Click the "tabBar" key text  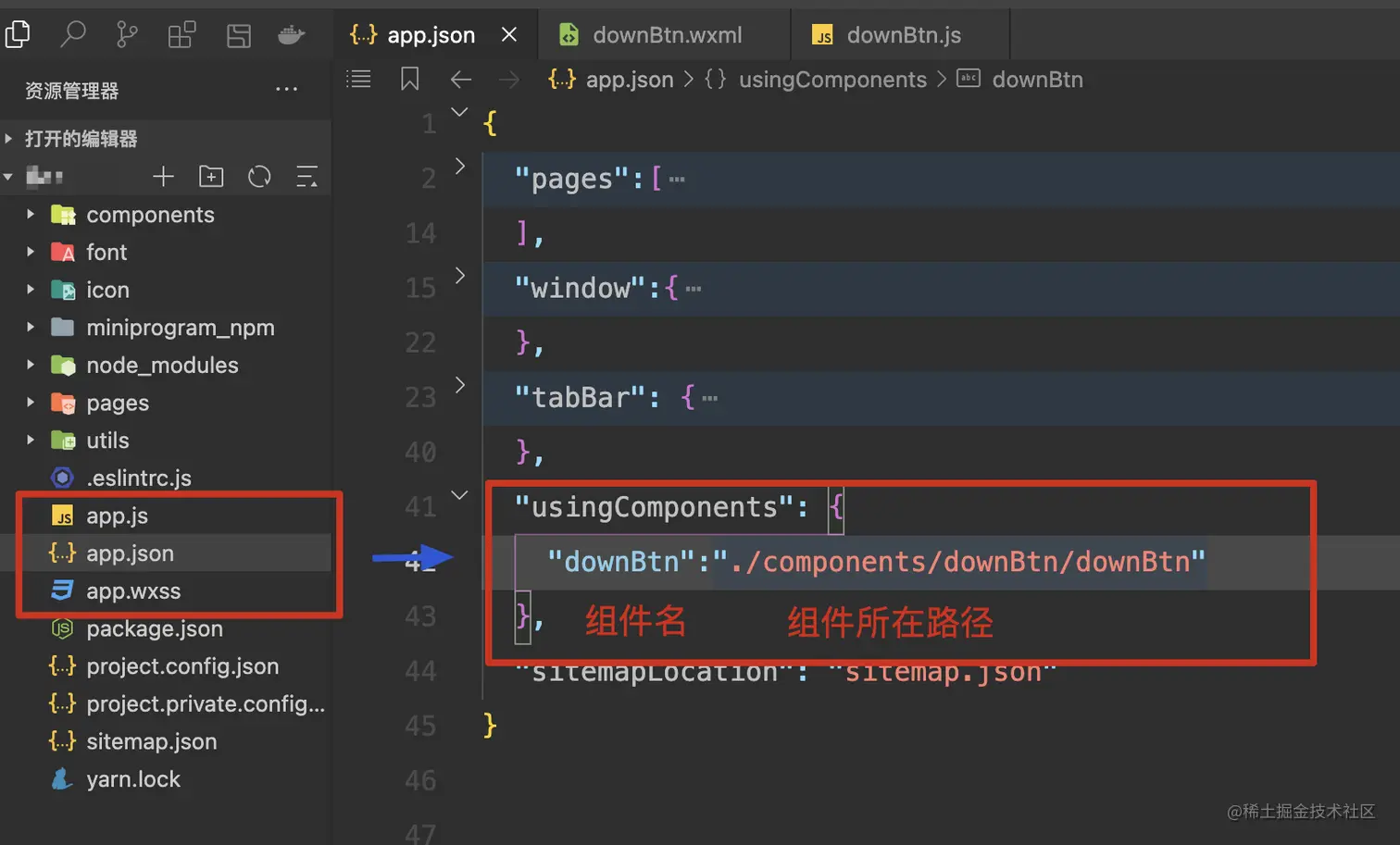[580, 397]
